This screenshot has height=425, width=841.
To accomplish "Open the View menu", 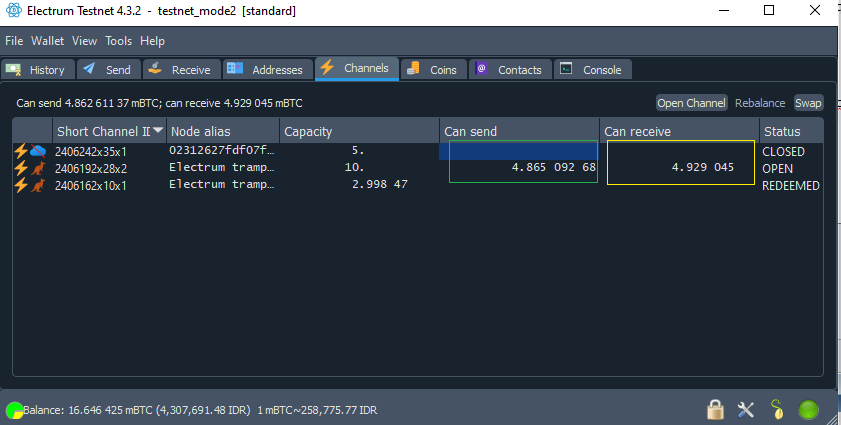I will coord(84,41).
